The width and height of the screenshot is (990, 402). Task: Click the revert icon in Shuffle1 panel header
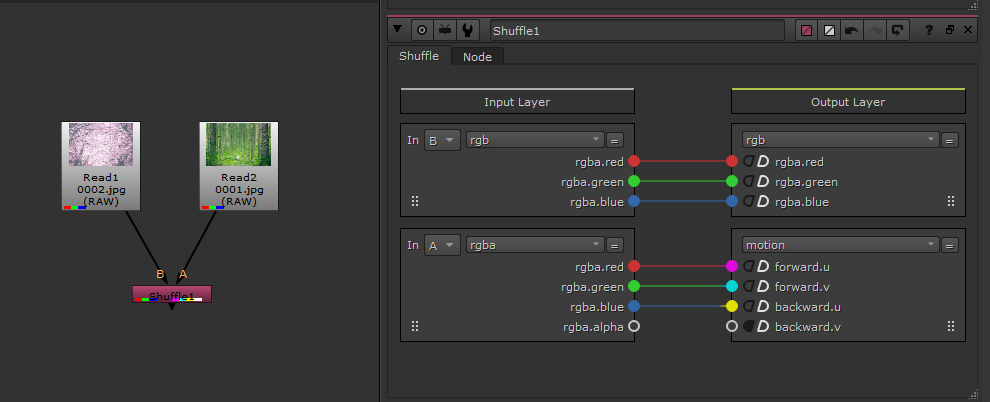[x=898, y=31]
